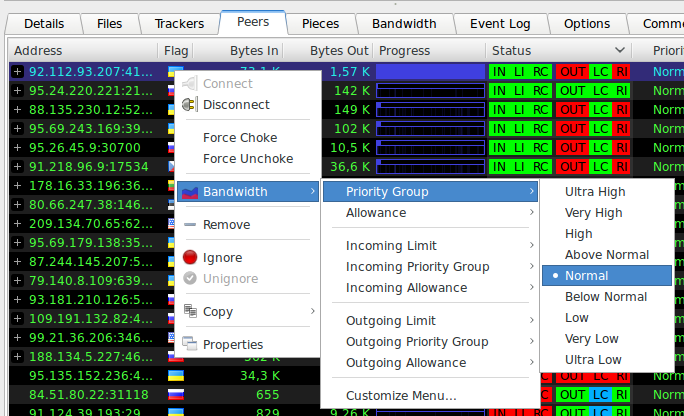684x416 pixels.
Task: Open the Event Log tab
Action: coord(500,24)
